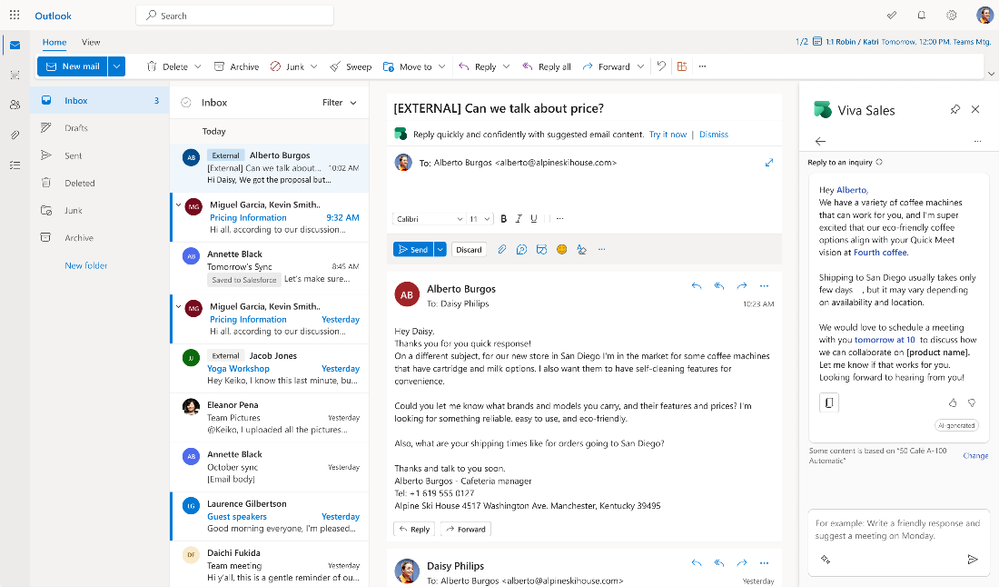
Task: Insert an emoji in the reply
Action: point(561,250)
